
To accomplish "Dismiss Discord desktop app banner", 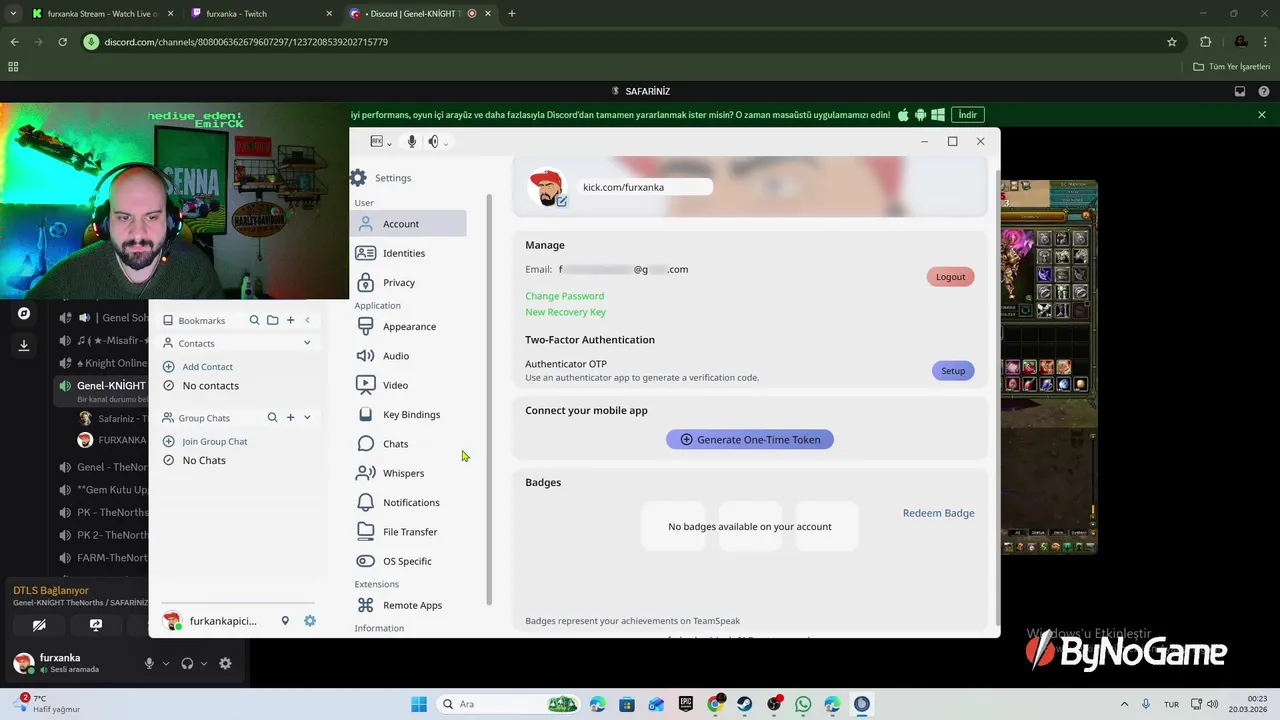I will 1262,115.
